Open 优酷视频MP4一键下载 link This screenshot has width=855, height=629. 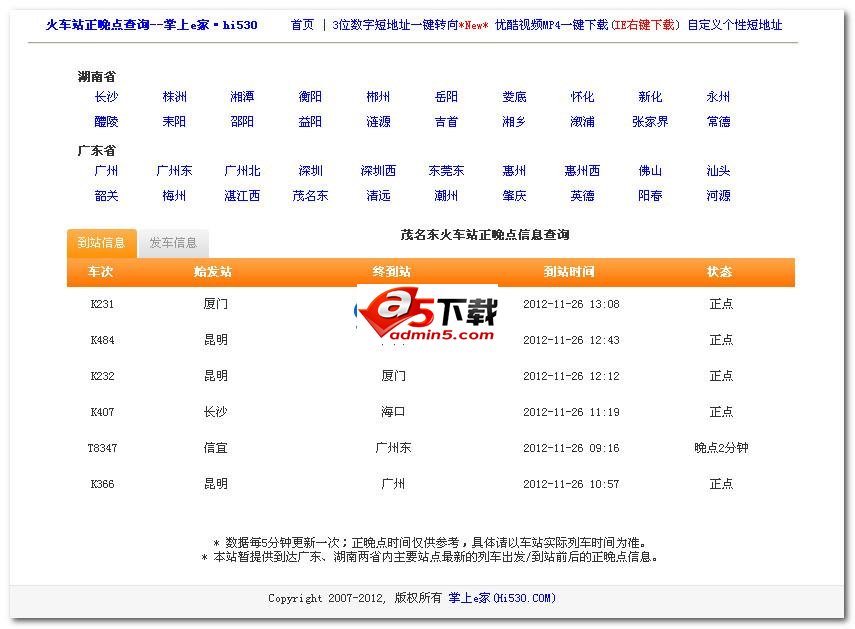551,25
